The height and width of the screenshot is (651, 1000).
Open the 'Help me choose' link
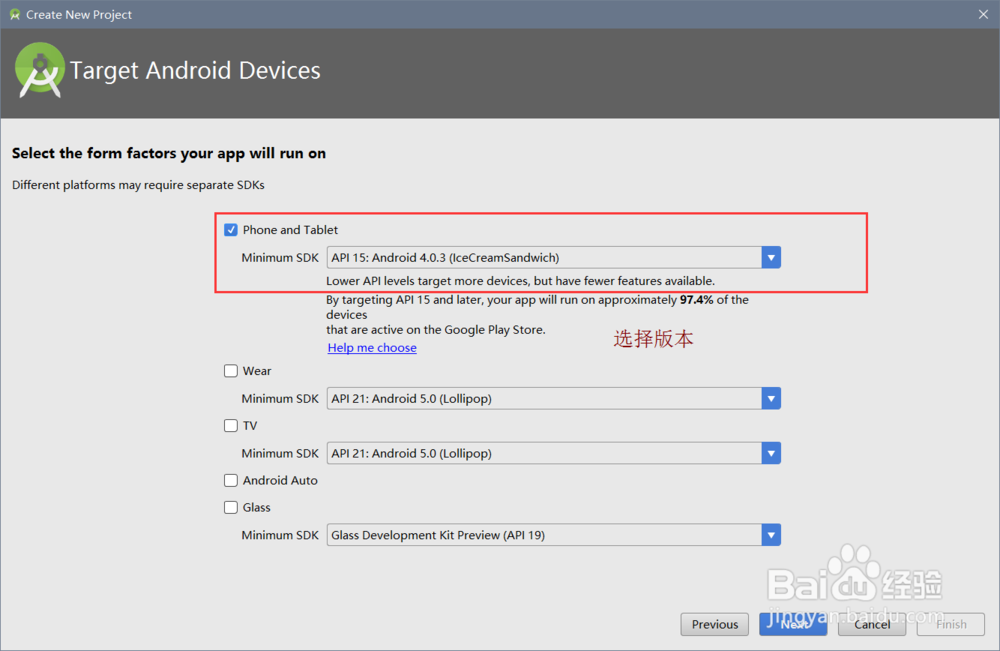click(372, 348)
